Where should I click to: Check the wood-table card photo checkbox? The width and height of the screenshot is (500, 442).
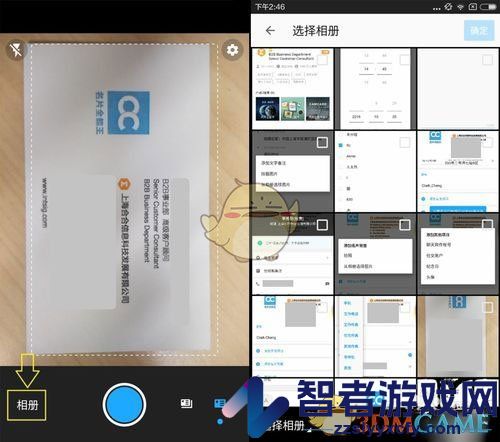[487, 307]
